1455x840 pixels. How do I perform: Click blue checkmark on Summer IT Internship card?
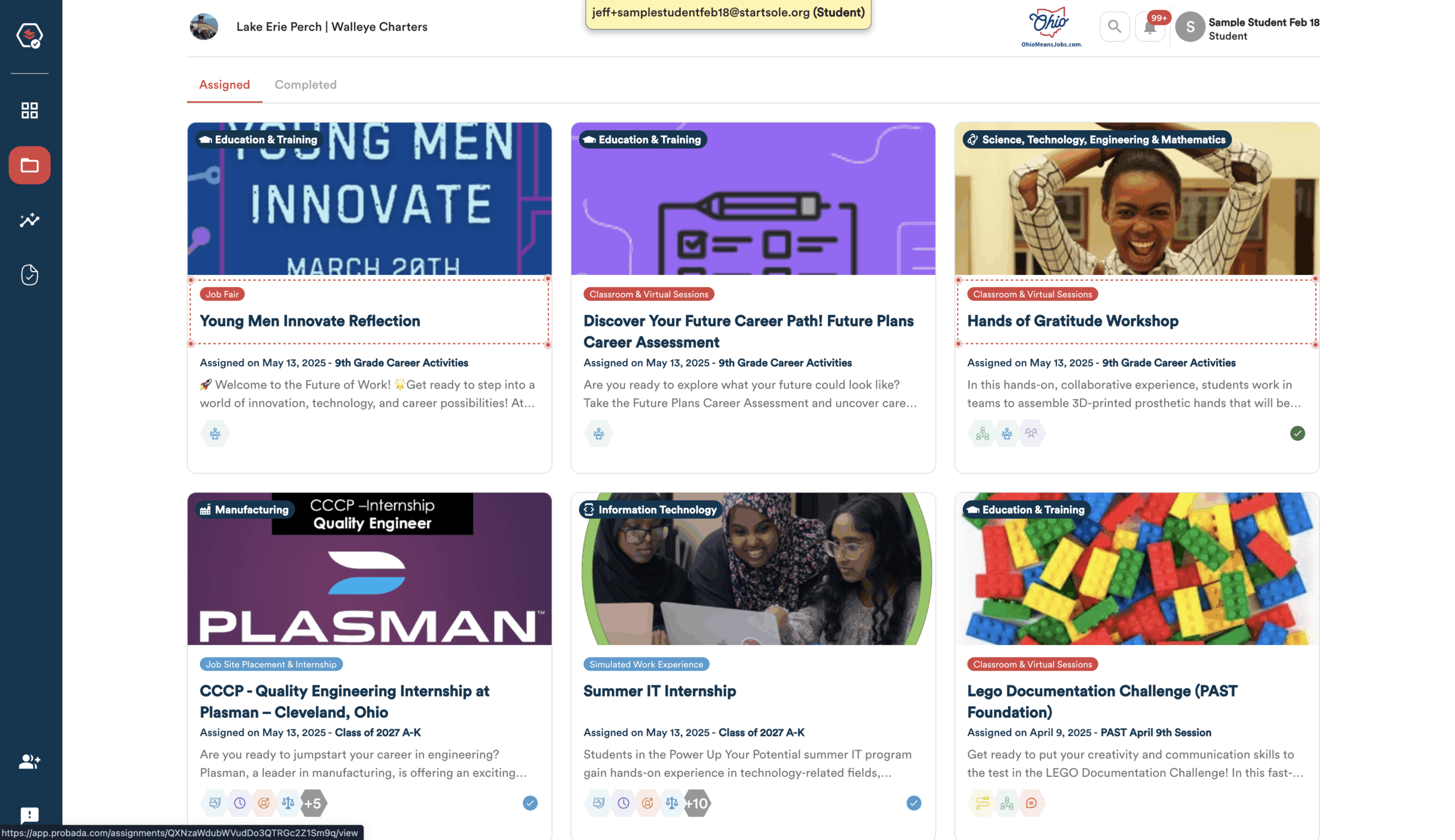pos(913,803)
